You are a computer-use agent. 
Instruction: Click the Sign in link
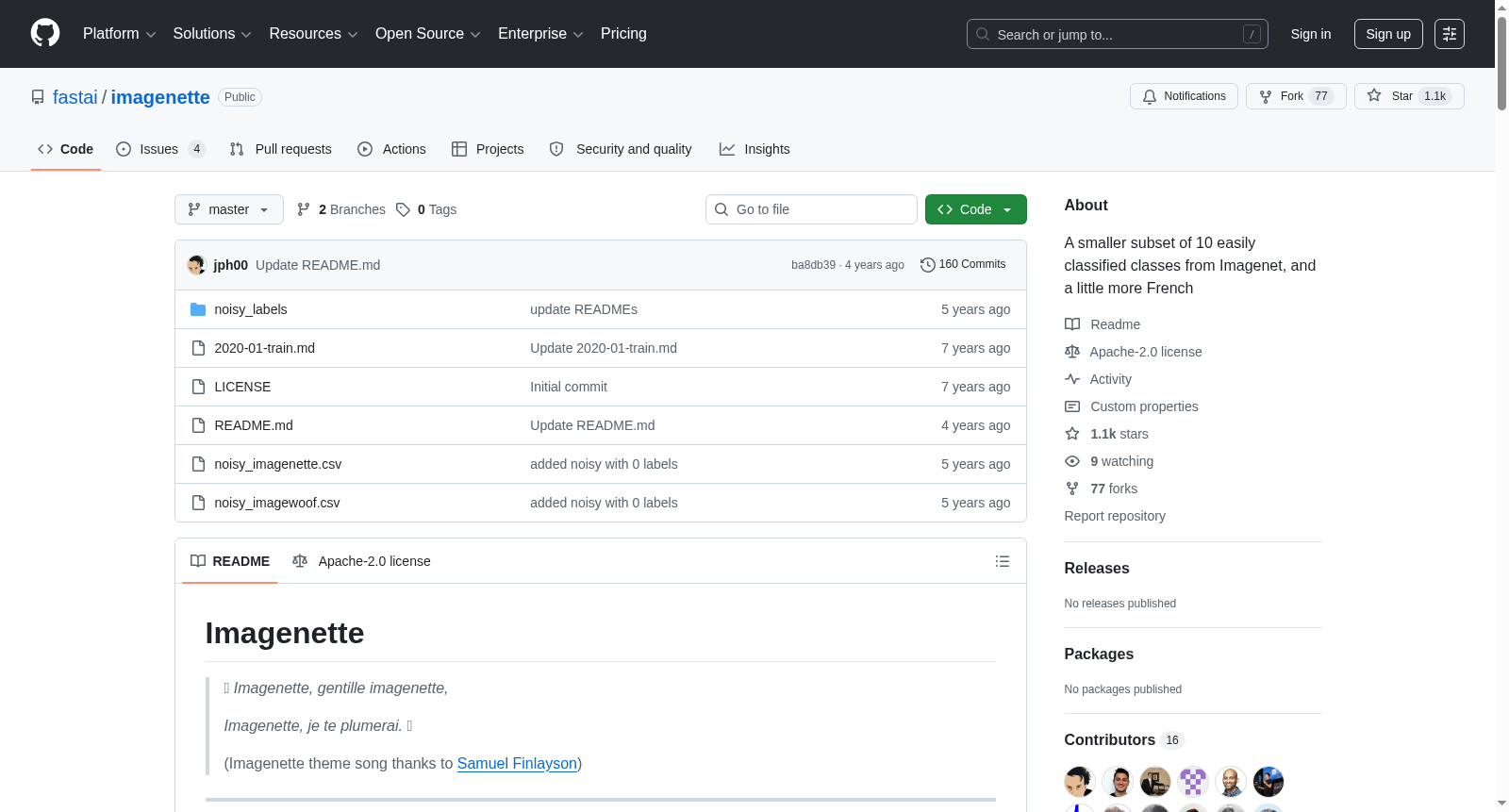1311,34
